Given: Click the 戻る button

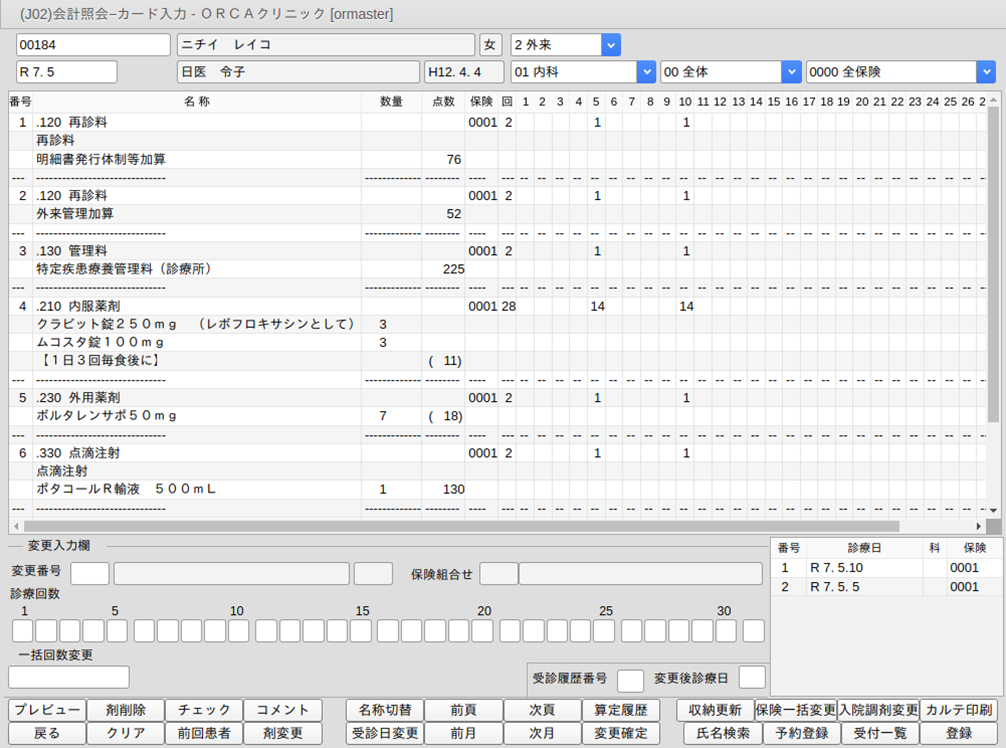Looking at the screenshot, I should tap(47, 733).
